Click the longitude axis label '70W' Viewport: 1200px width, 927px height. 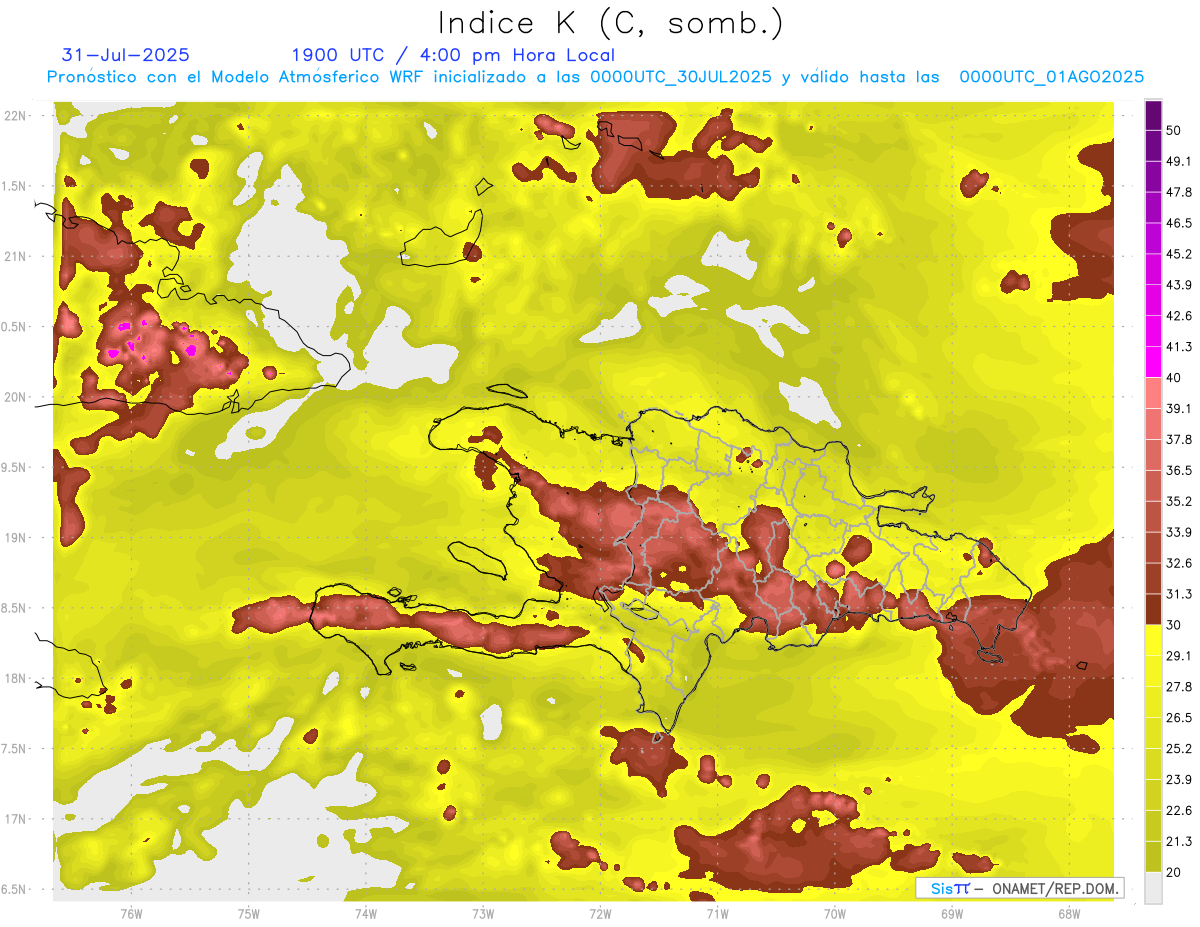(x=834, y=914)
